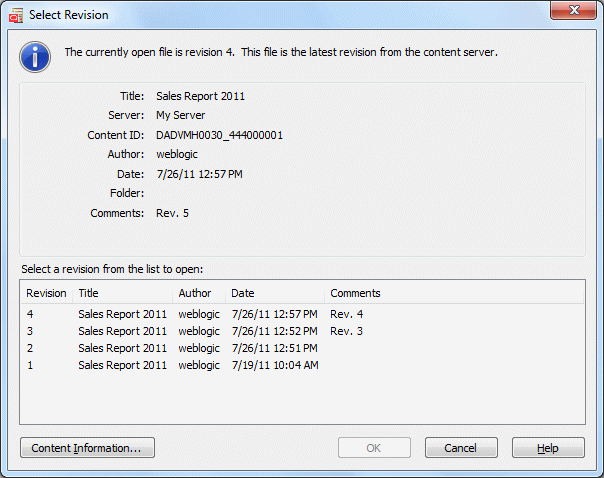Select revision 2 dated 12:51 PM
The height and width of the screenshot is (478, 604).
[302, 348]
